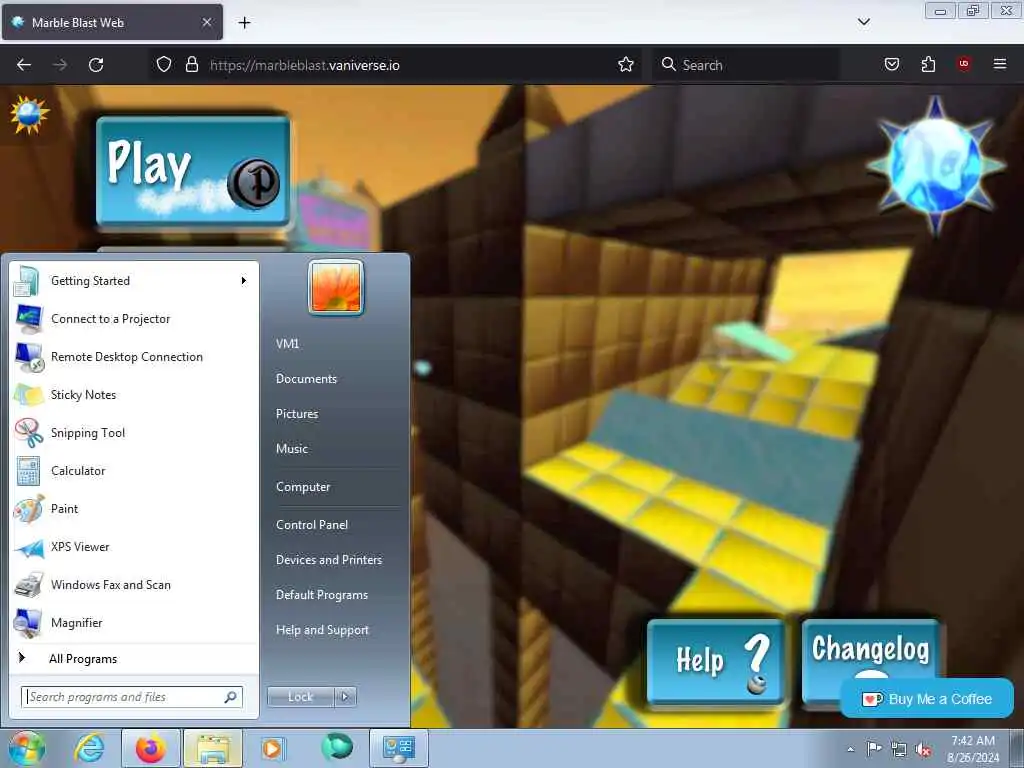Open Help and Support
The height and width of the screenshot is (768, 1024).
coord(322,630)
